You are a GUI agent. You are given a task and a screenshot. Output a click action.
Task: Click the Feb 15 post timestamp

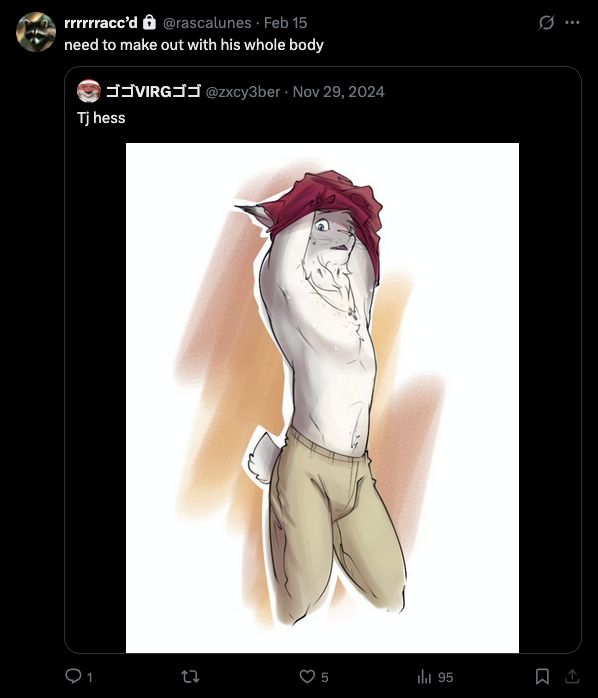point(285,23)
